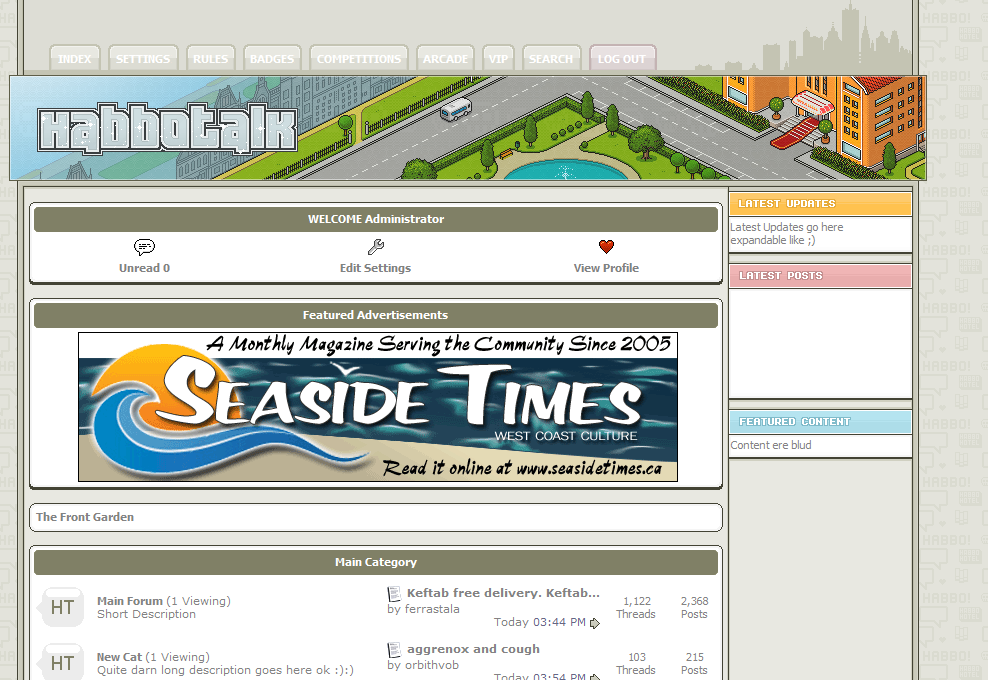Open the INDEX navigation tab
Viewport: 988px width, 680px height.
pyautogui.click(x=74, y=58)
